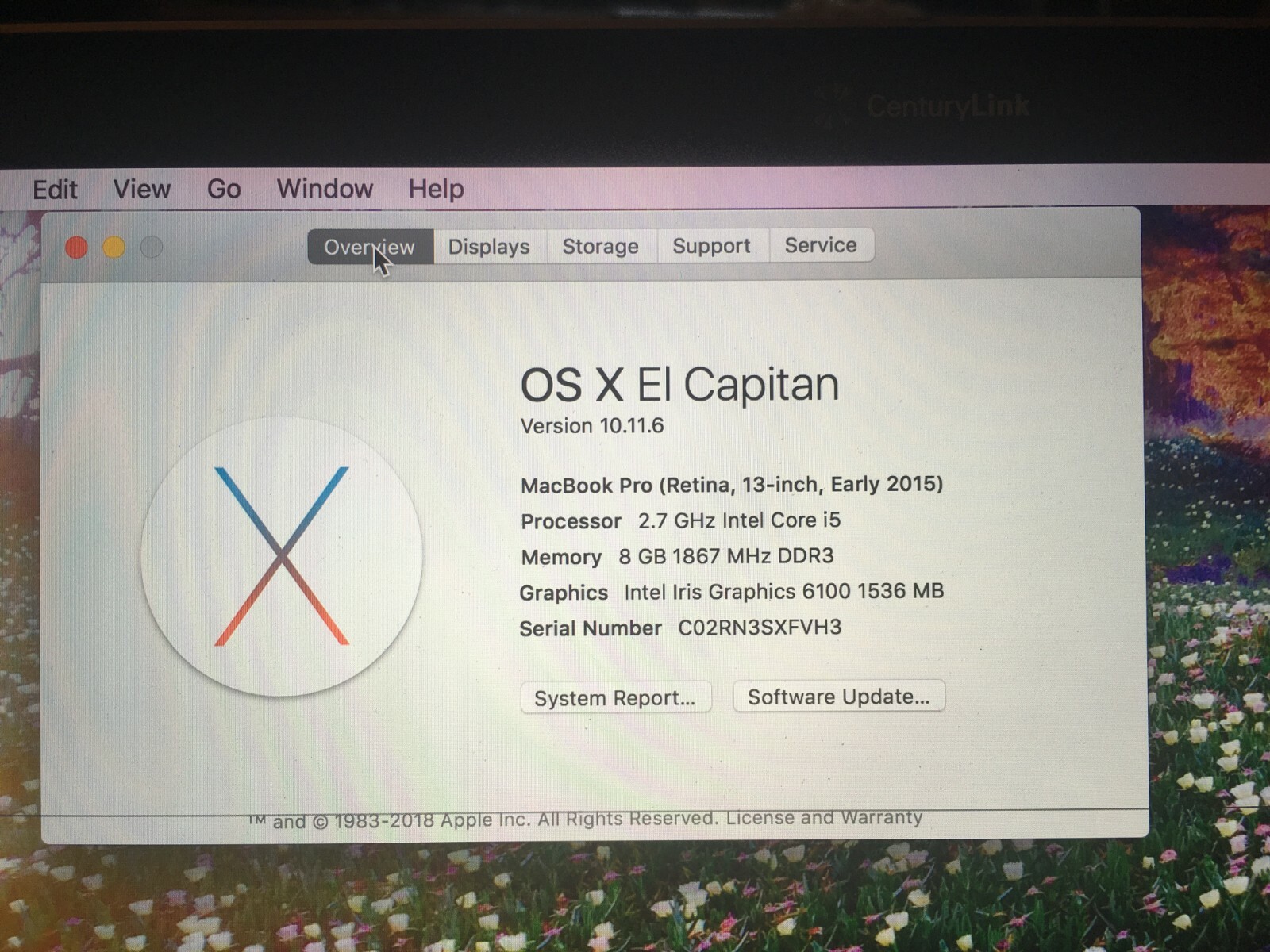Click the processor value 2.7 GHz Intel Core i5
1270x952 pixels.
(x=739, y=520)
